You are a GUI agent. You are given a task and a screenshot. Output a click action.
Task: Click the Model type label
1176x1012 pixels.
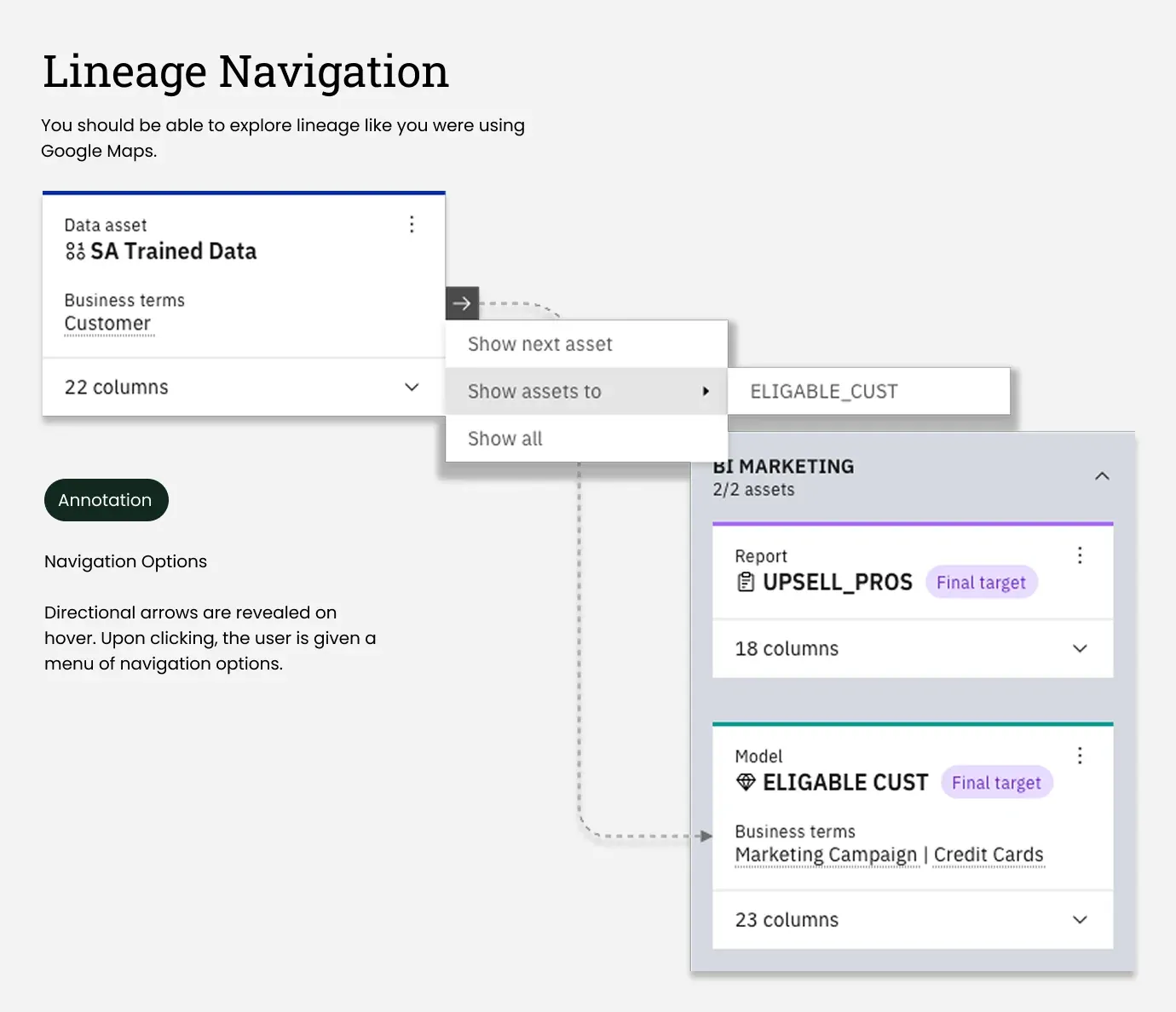758,756
